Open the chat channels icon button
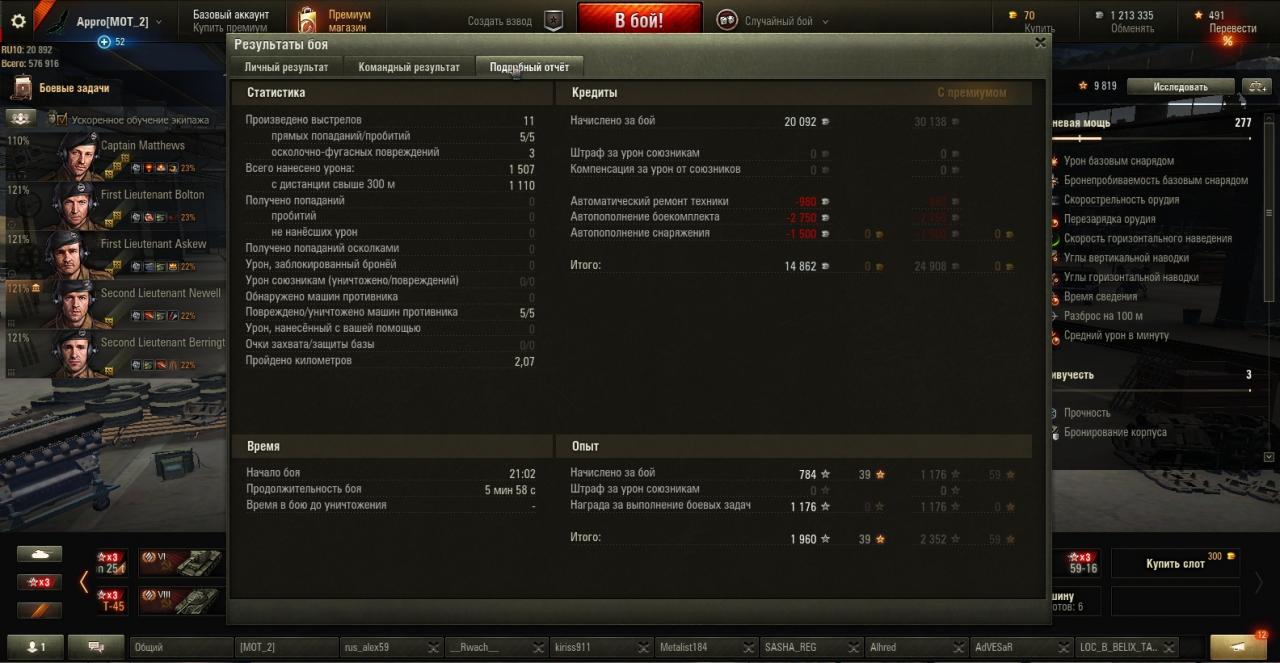 tap(96, 647)
